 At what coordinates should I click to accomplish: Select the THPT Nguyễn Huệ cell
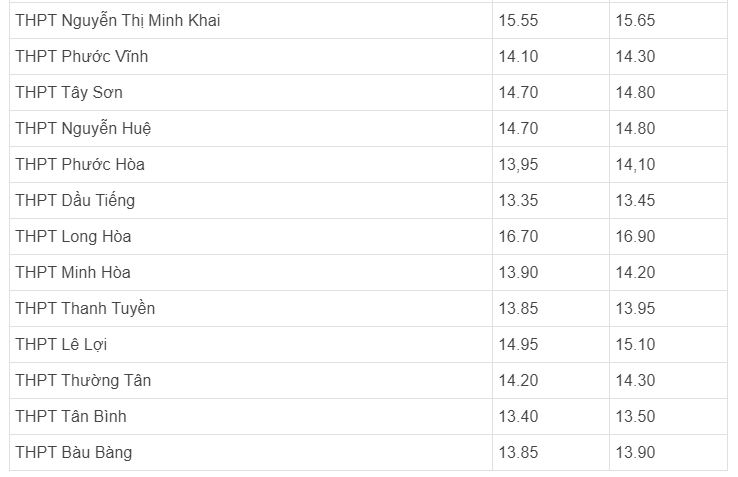(x=83, y=128)
